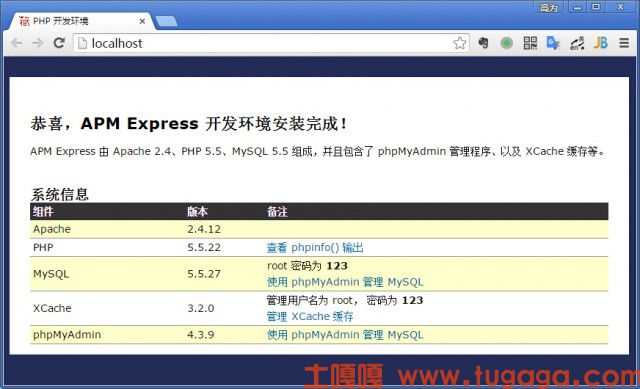640x389 pixels.
Task: Open the Chrome hamburger menu
Action: pyautogui.click(x=624, y=43)
